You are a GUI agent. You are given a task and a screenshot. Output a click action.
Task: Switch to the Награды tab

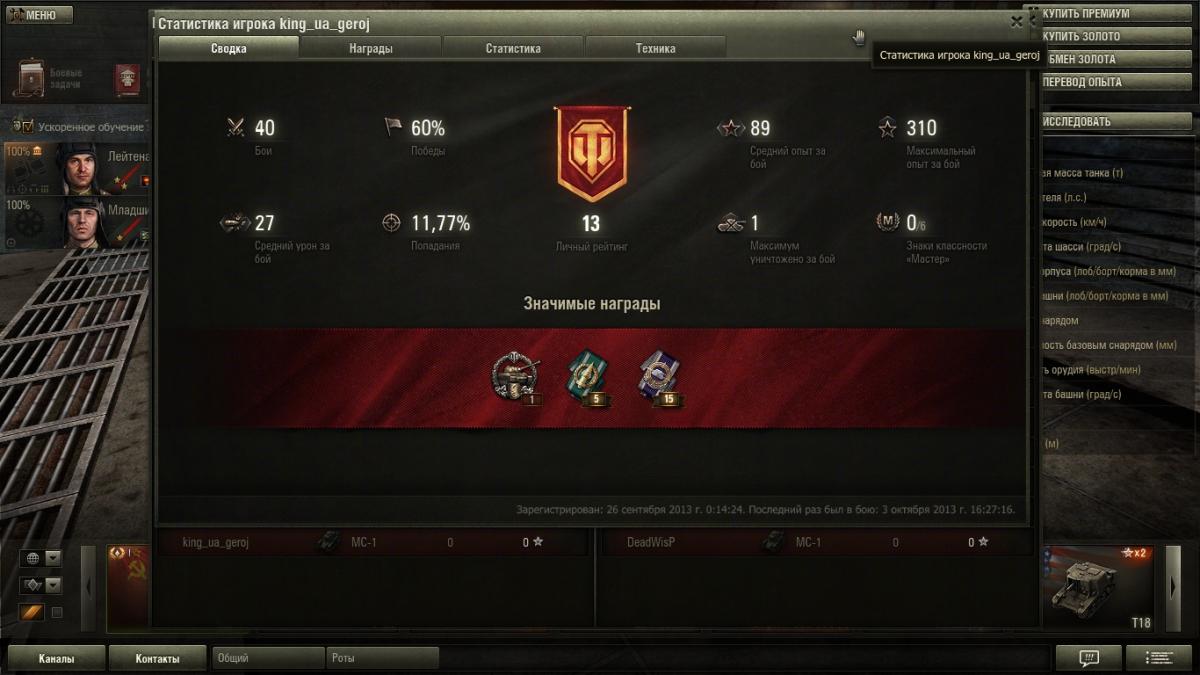370,48
